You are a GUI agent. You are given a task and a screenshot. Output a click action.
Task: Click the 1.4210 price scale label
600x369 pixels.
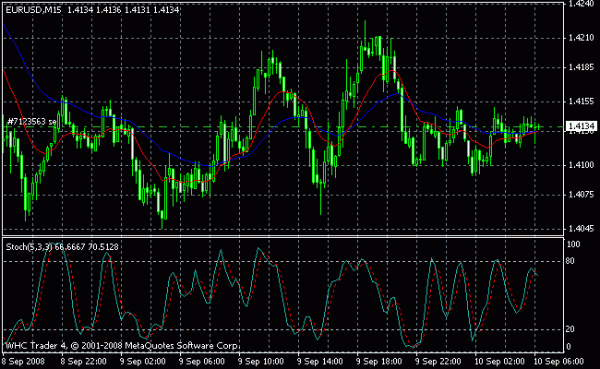click(581, 38)
